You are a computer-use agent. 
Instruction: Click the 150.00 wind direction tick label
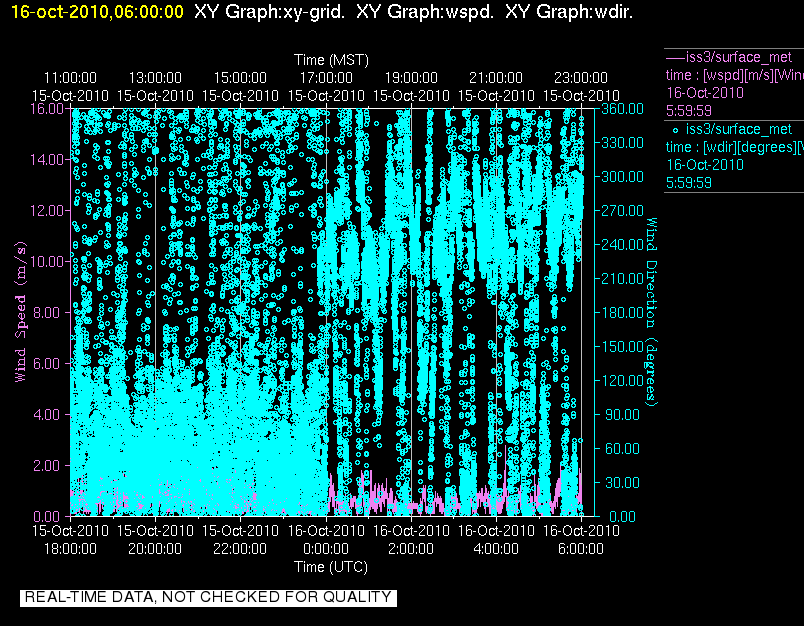[x=622, y=347]
